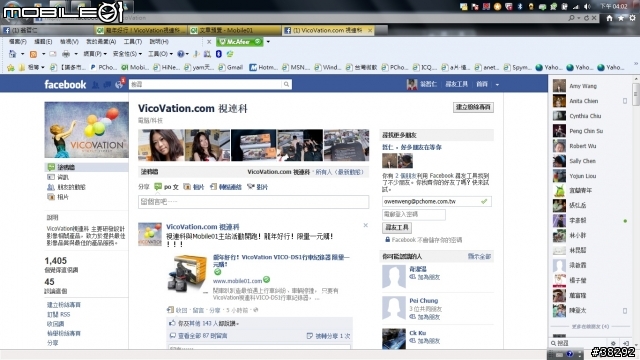Click the status message input box
640x360 pixels.
coord(253,202)
